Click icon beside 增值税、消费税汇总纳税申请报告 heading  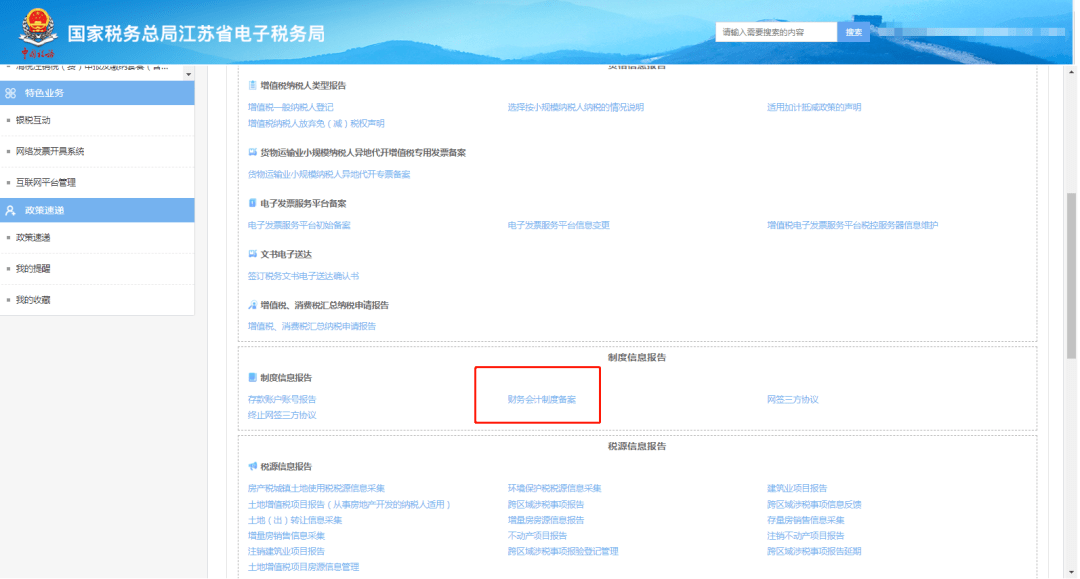point(252,305)
